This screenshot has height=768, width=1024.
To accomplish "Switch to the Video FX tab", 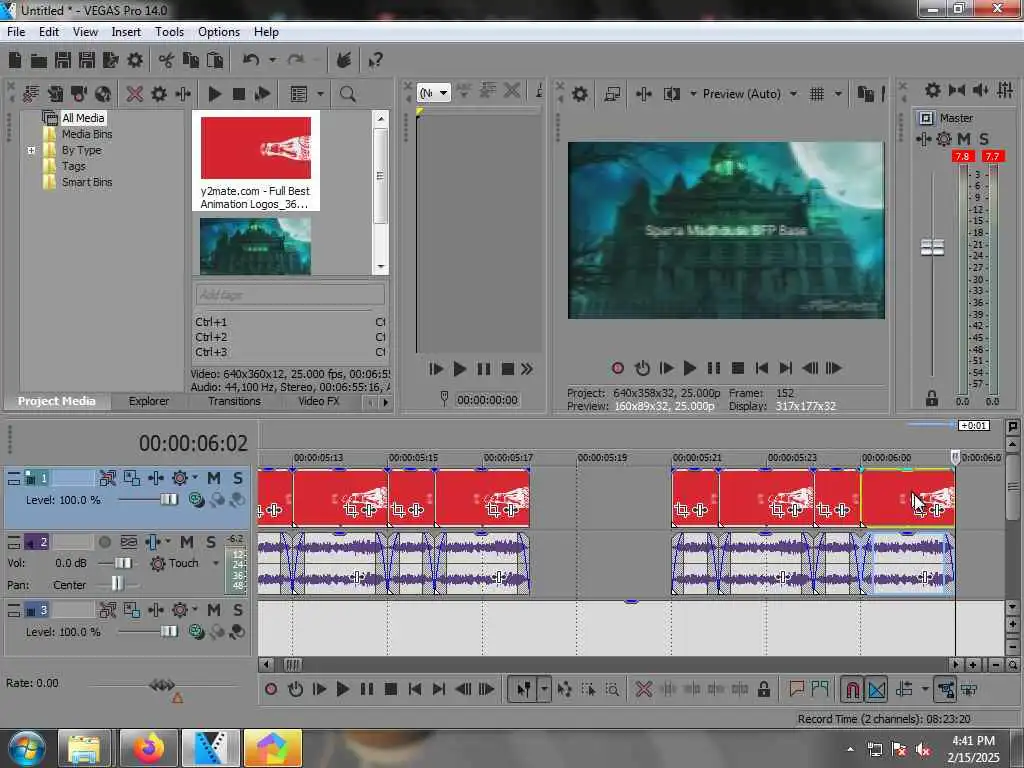I will pos(319,401).
